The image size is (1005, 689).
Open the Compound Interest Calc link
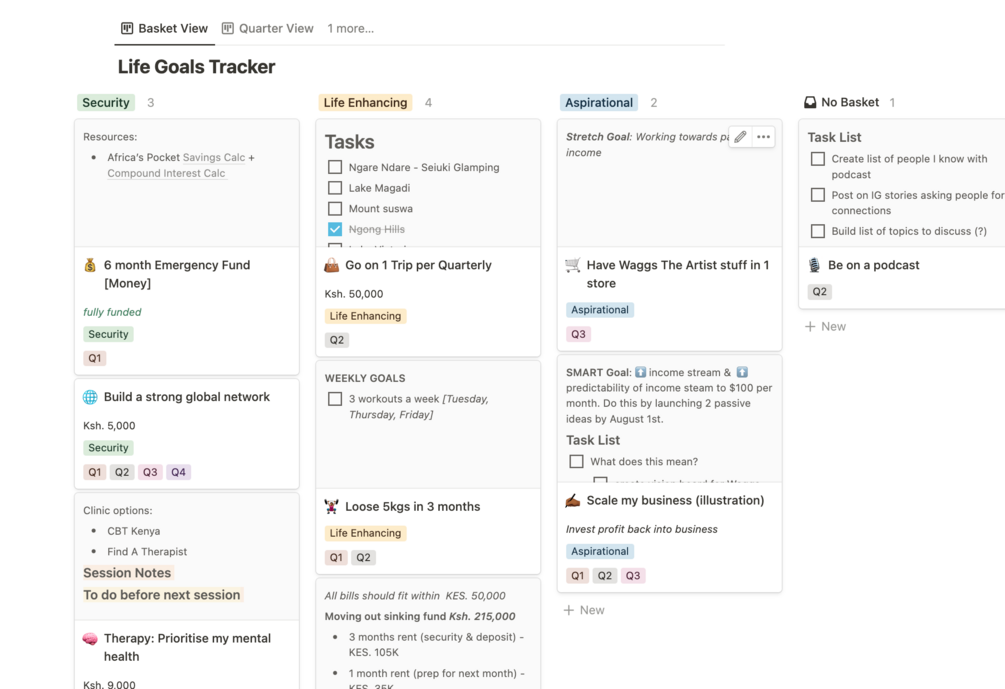click(166, 173)
